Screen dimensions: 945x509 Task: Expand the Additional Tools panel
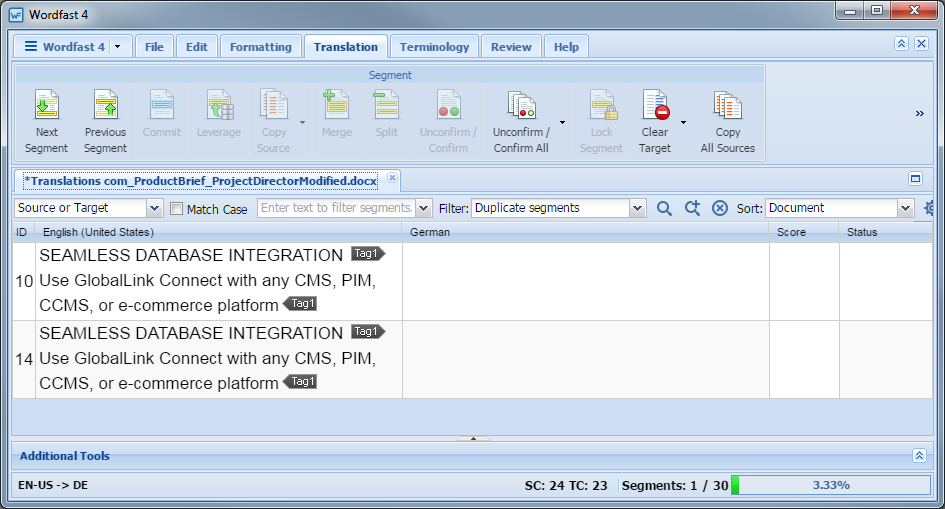click(x=919, y=455)
